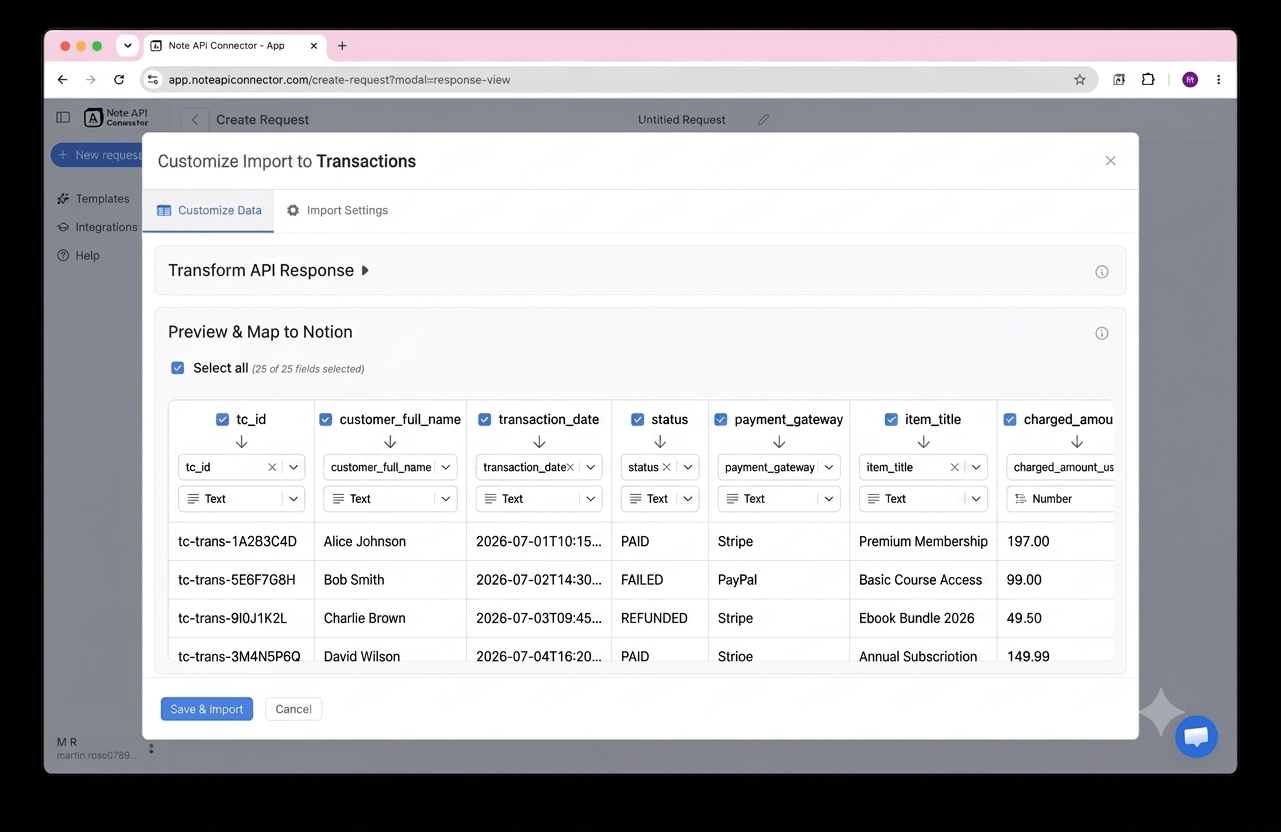The image size is (1281, 832).
Task: Open the Chrome three-dot menu
Action: (1218, 80)
